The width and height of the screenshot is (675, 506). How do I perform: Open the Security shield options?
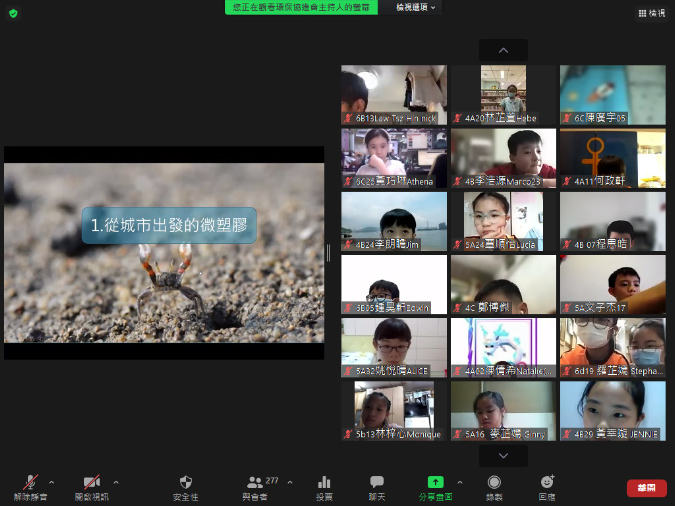click(x=186, y=485)
